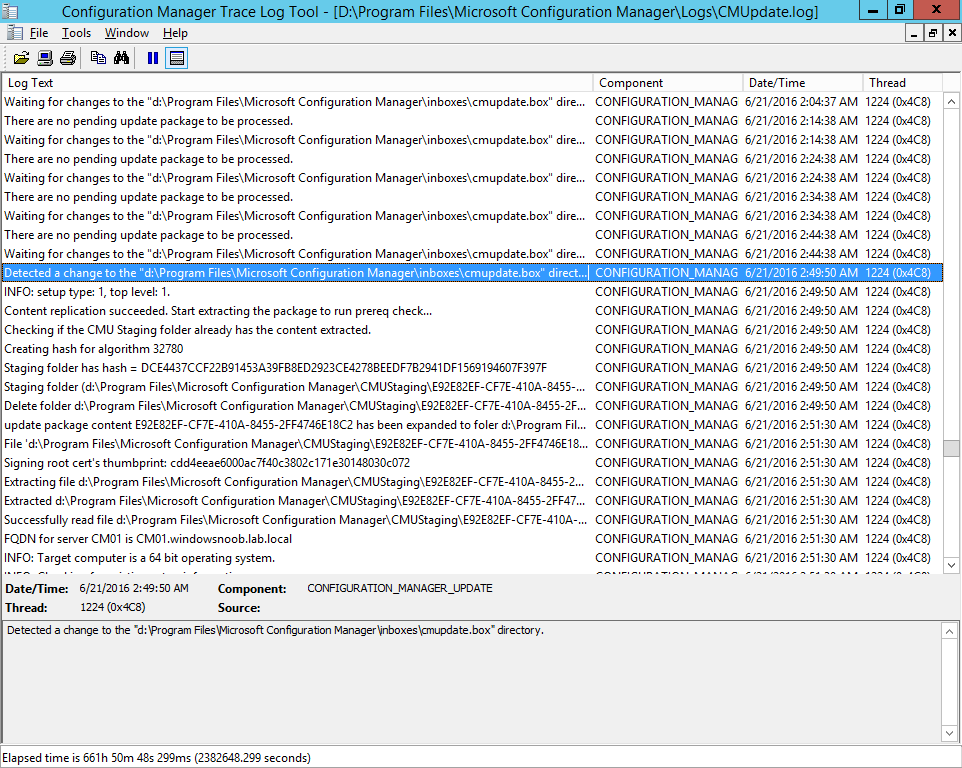Open the Help menu
Viewport: 962px width, 768px height.
[175, 33]
